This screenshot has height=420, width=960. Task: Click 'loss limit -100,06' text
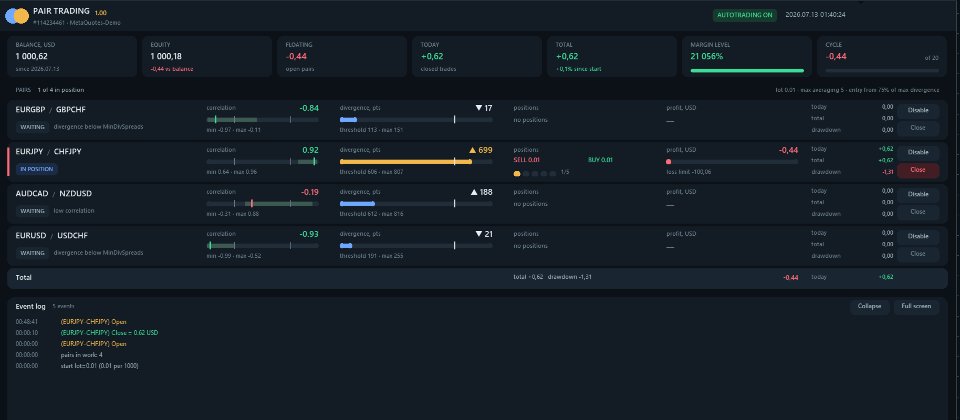click(x=689, y=172)
